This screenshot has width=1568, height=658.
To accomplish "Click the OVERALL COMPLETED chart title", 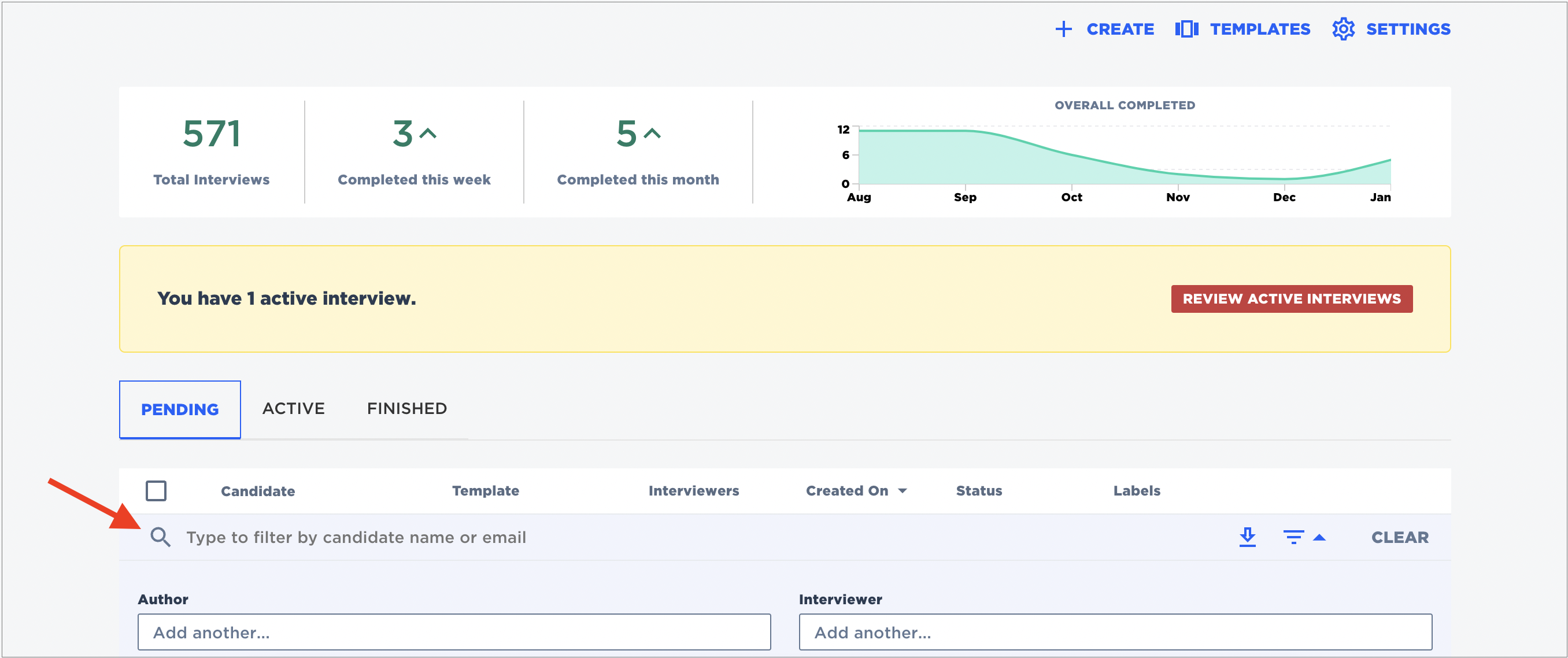I will click(x=1125, y=105).
